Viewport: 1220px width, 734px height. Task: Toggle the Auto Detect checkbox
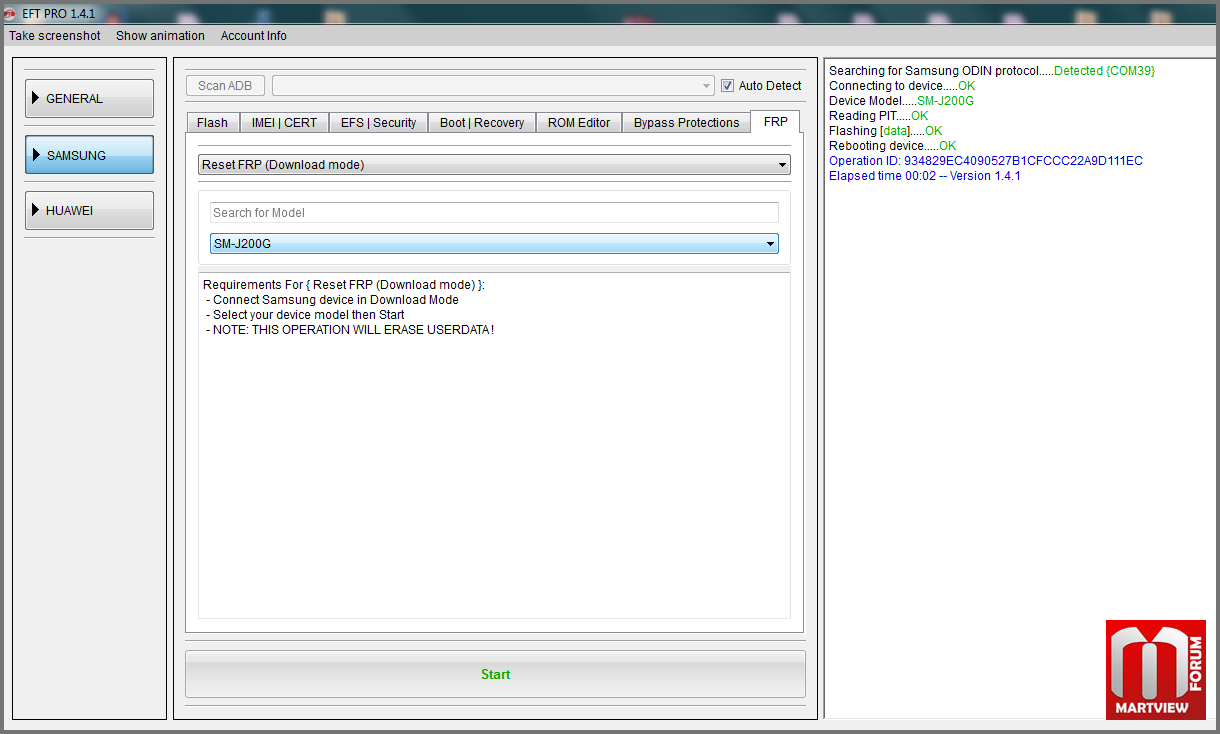(x=727, y=86)
